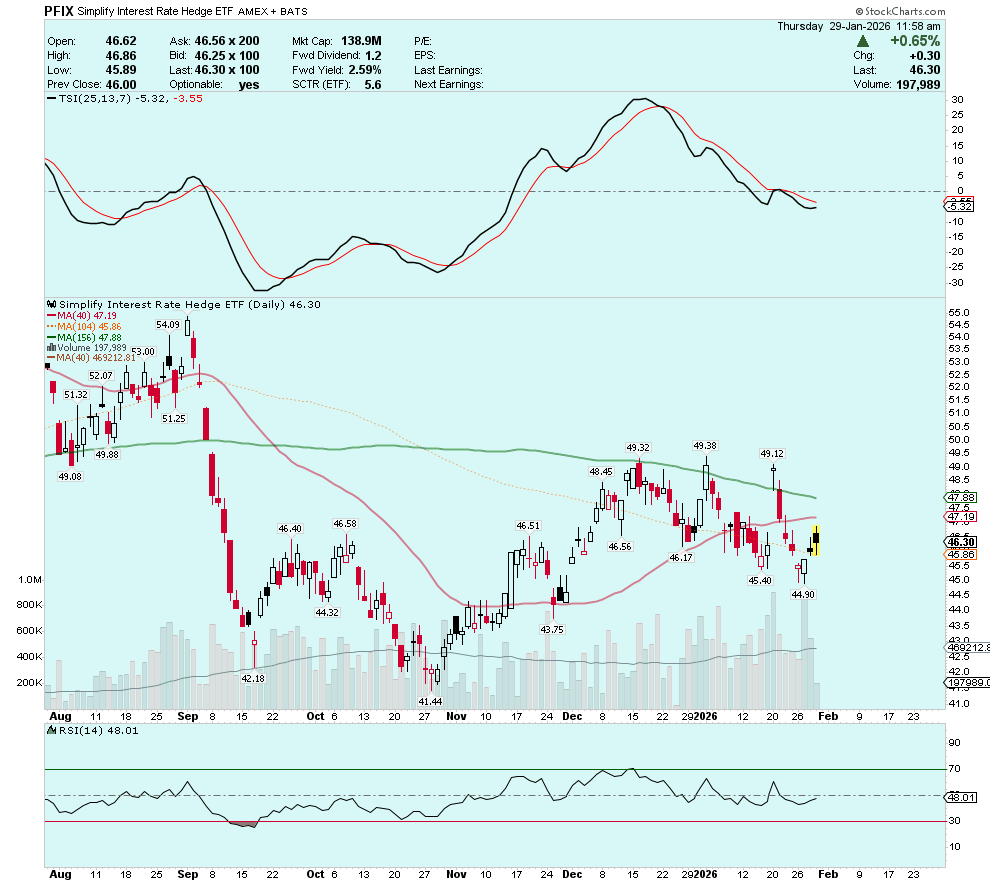The image size is (990, 883).
Task: Click the candlestick icon beside the chart title
Action: point(52,304)
